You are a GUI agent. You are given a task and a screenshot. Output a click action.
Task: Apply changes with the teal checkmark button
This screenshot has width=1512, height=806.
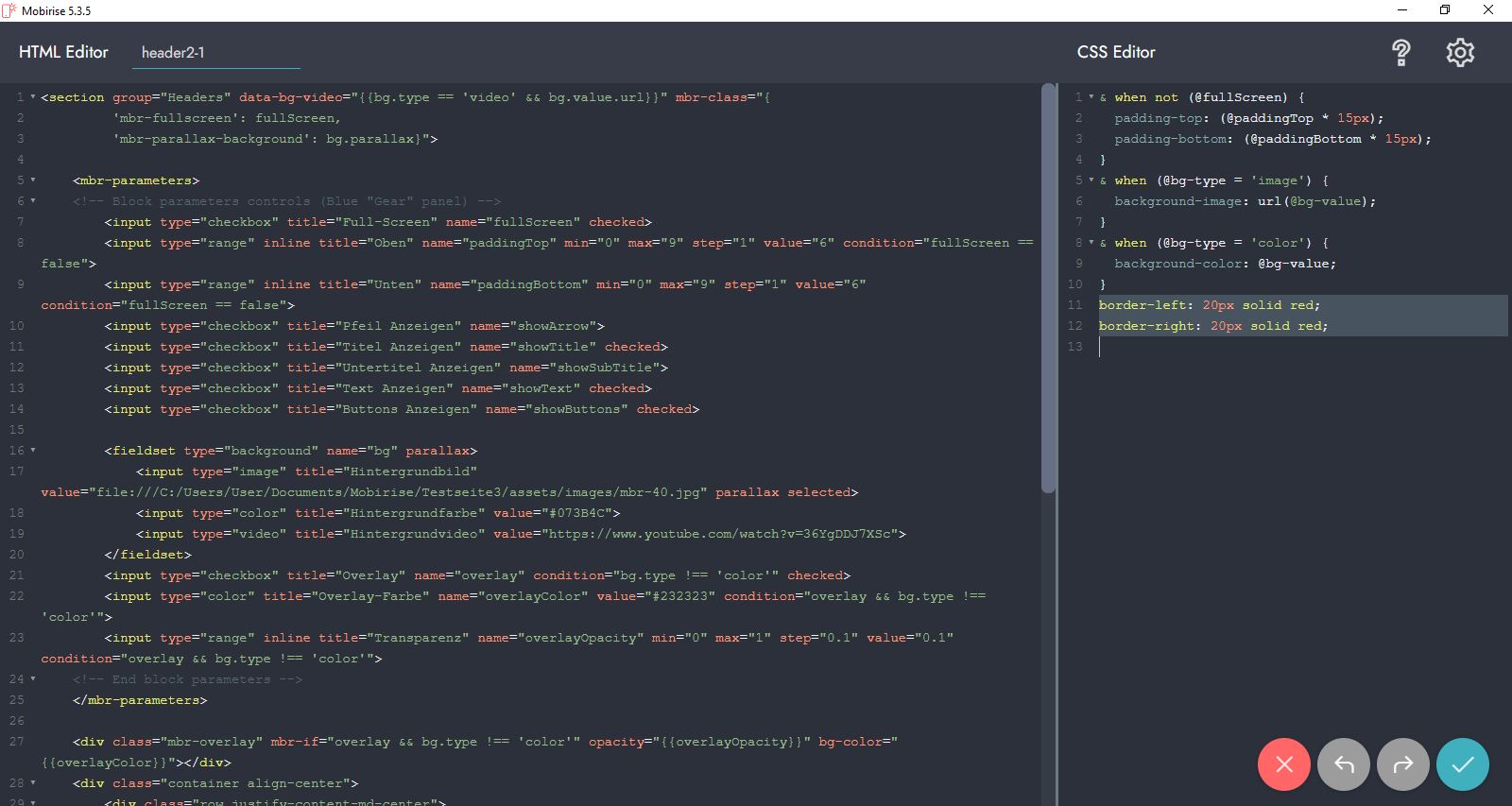(1462, 764)
